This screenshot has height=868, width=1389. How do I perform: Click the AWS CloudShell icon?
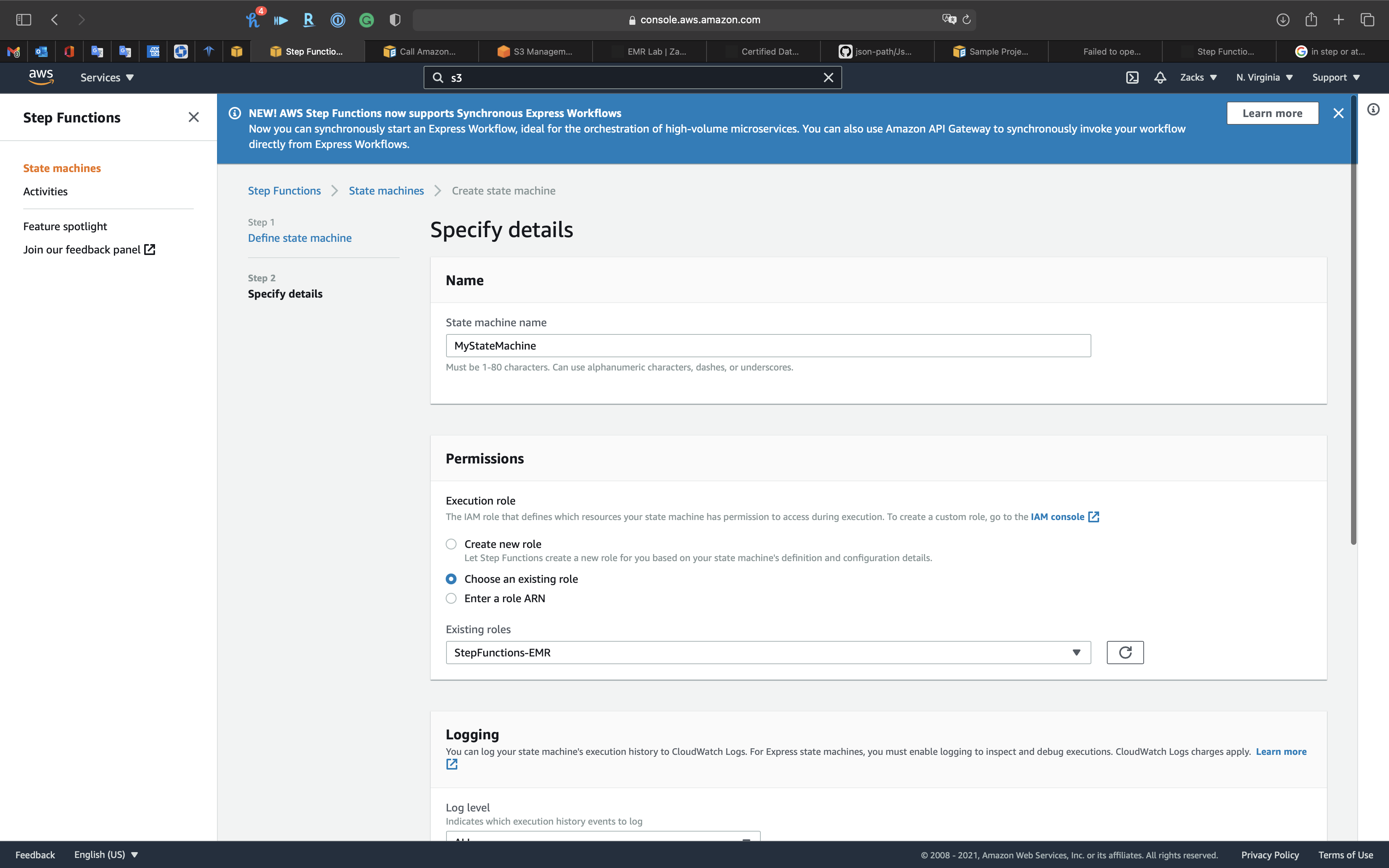[x=1132, y=77]
